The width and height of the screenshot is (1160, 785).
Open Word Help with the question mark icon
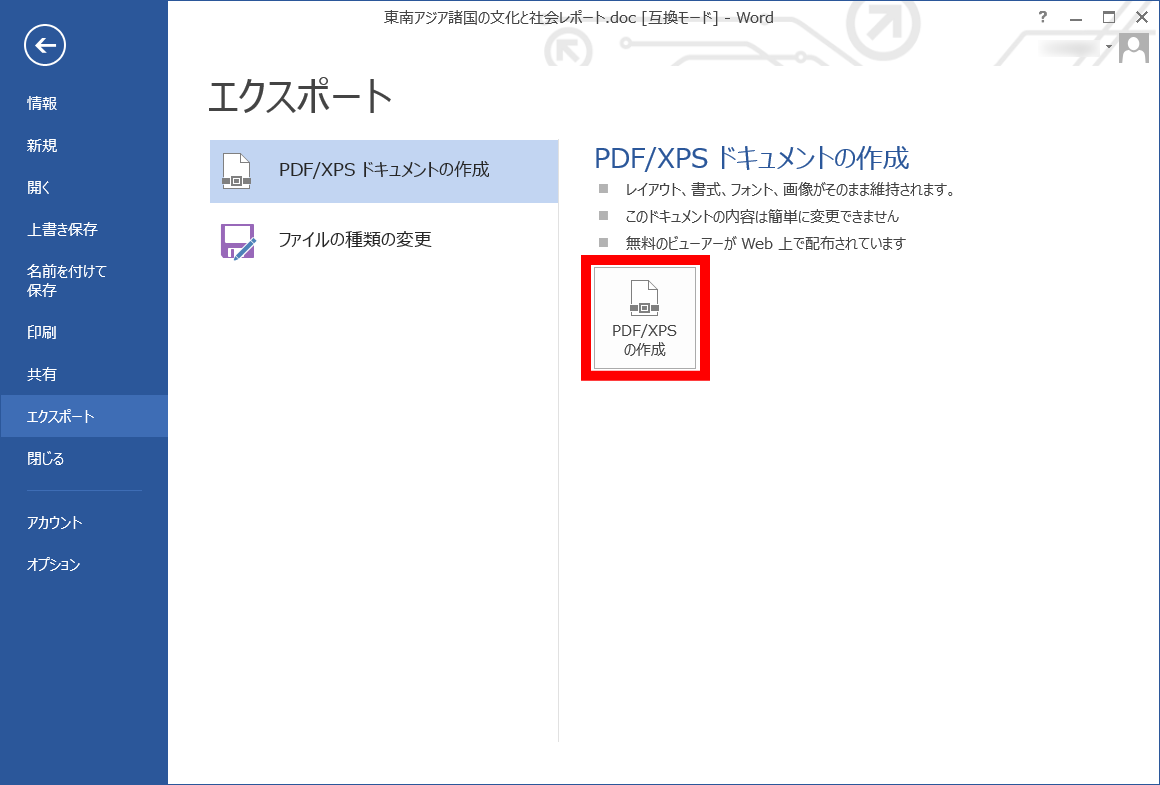coord(1042,17)
